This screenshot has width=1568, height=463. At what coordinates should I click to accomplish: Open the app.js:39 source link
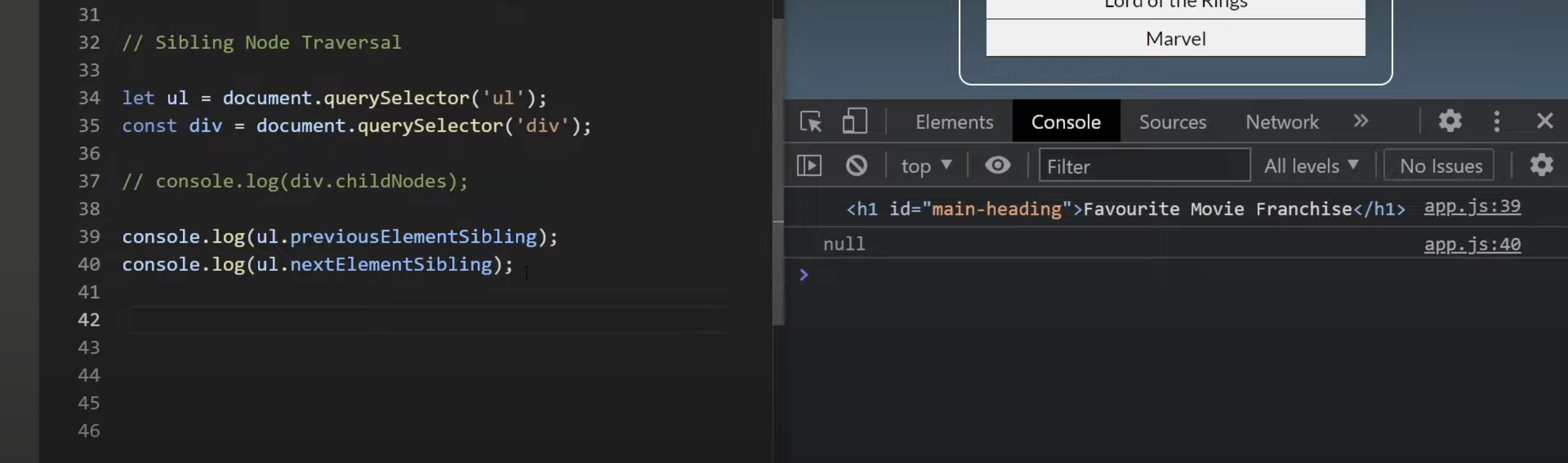[x=1472, y=208]
